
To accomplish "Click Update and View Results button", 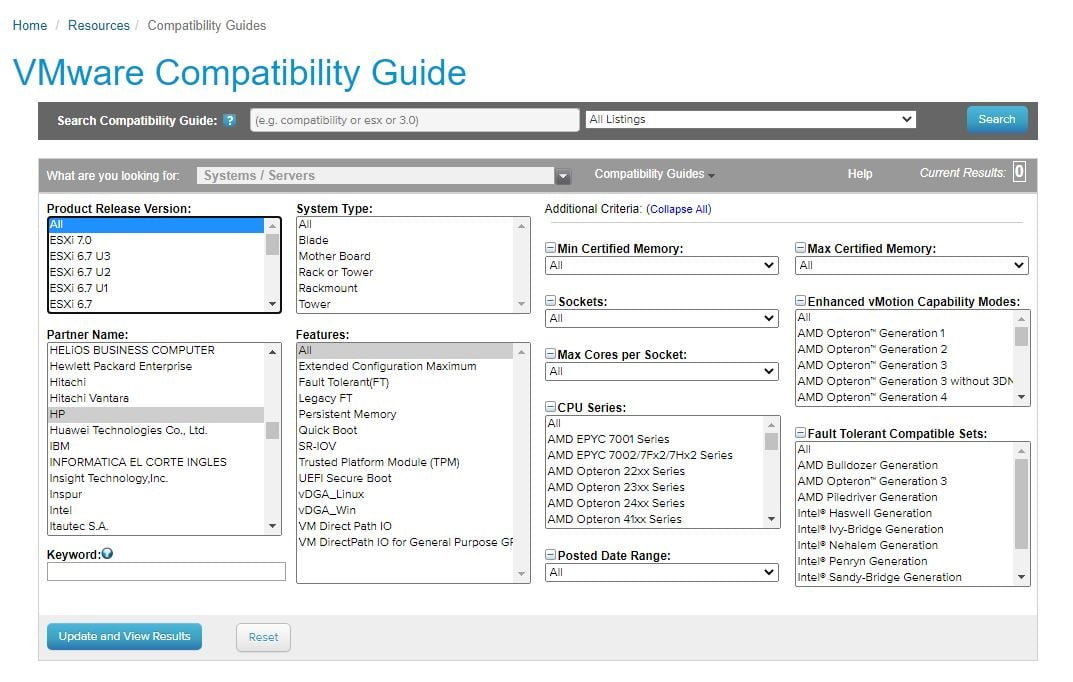I will (125, 636).
